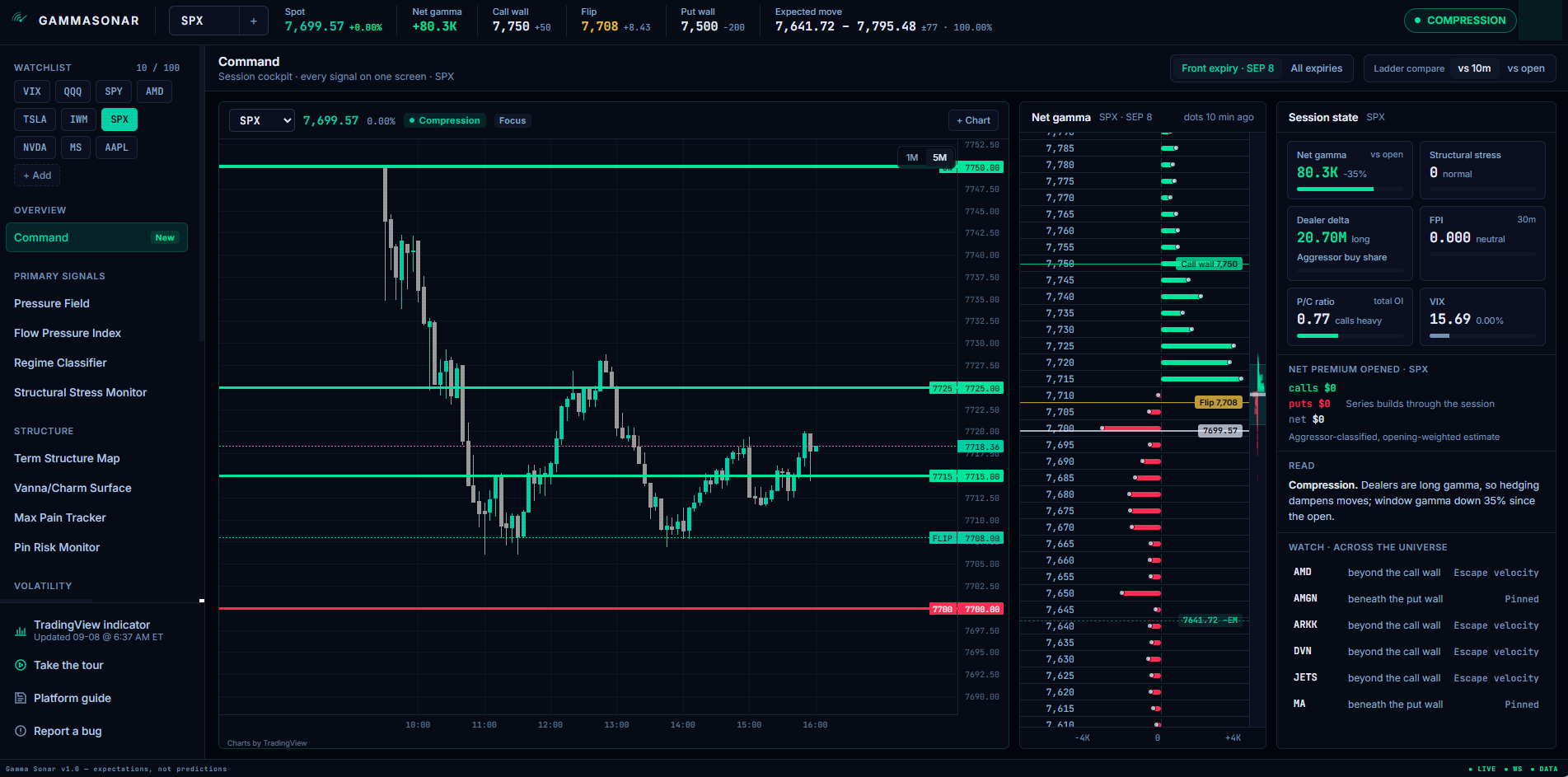Open AMGN row in universe watch
The image size is (1568, 777).
coord(1416,599)
